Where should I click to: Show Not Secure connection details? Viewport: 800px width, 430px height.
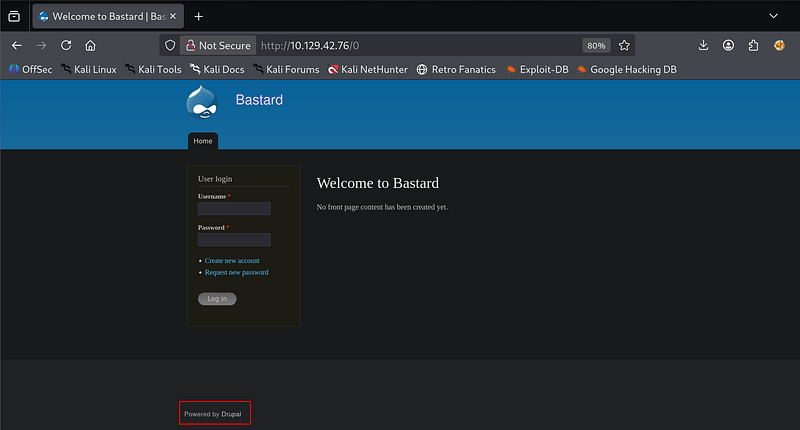[x=217, y=45]
